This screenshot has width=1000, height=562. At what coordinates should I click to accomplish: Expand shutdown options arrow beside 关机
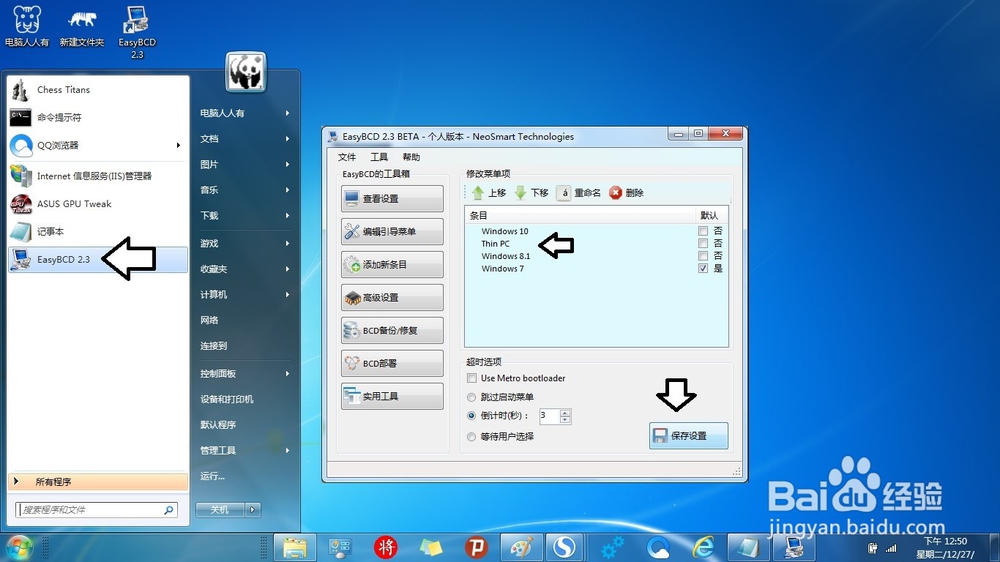click(253, 510)
